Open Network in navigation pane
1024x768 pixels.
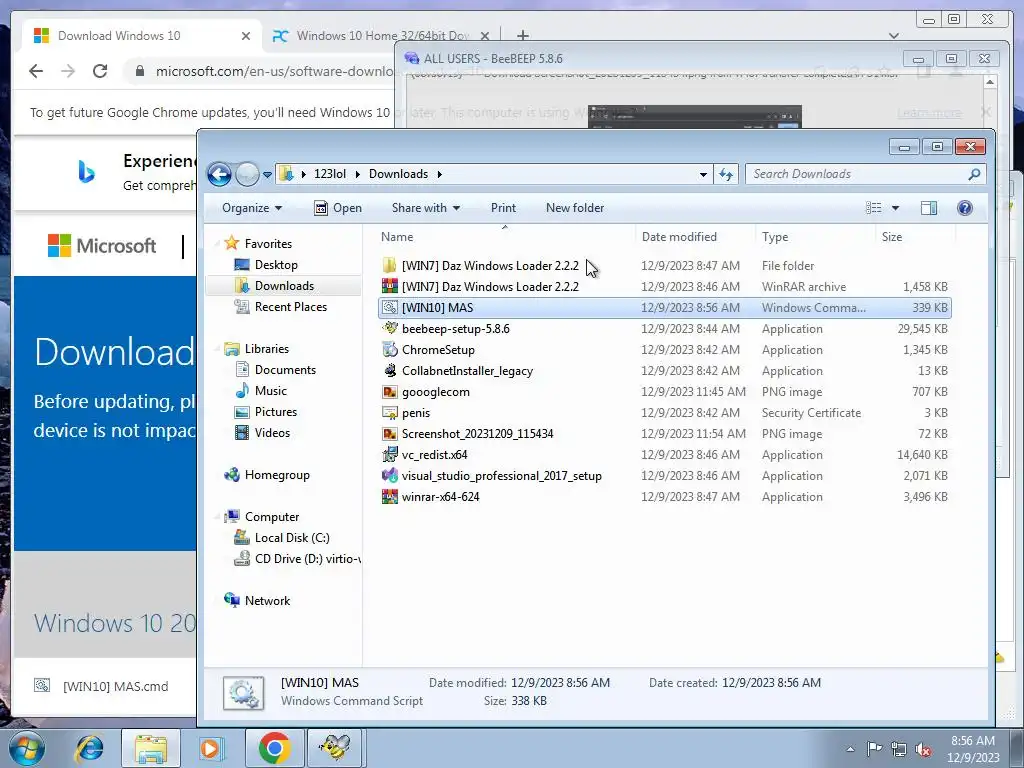pyautogui.click(x=257, y=601)
